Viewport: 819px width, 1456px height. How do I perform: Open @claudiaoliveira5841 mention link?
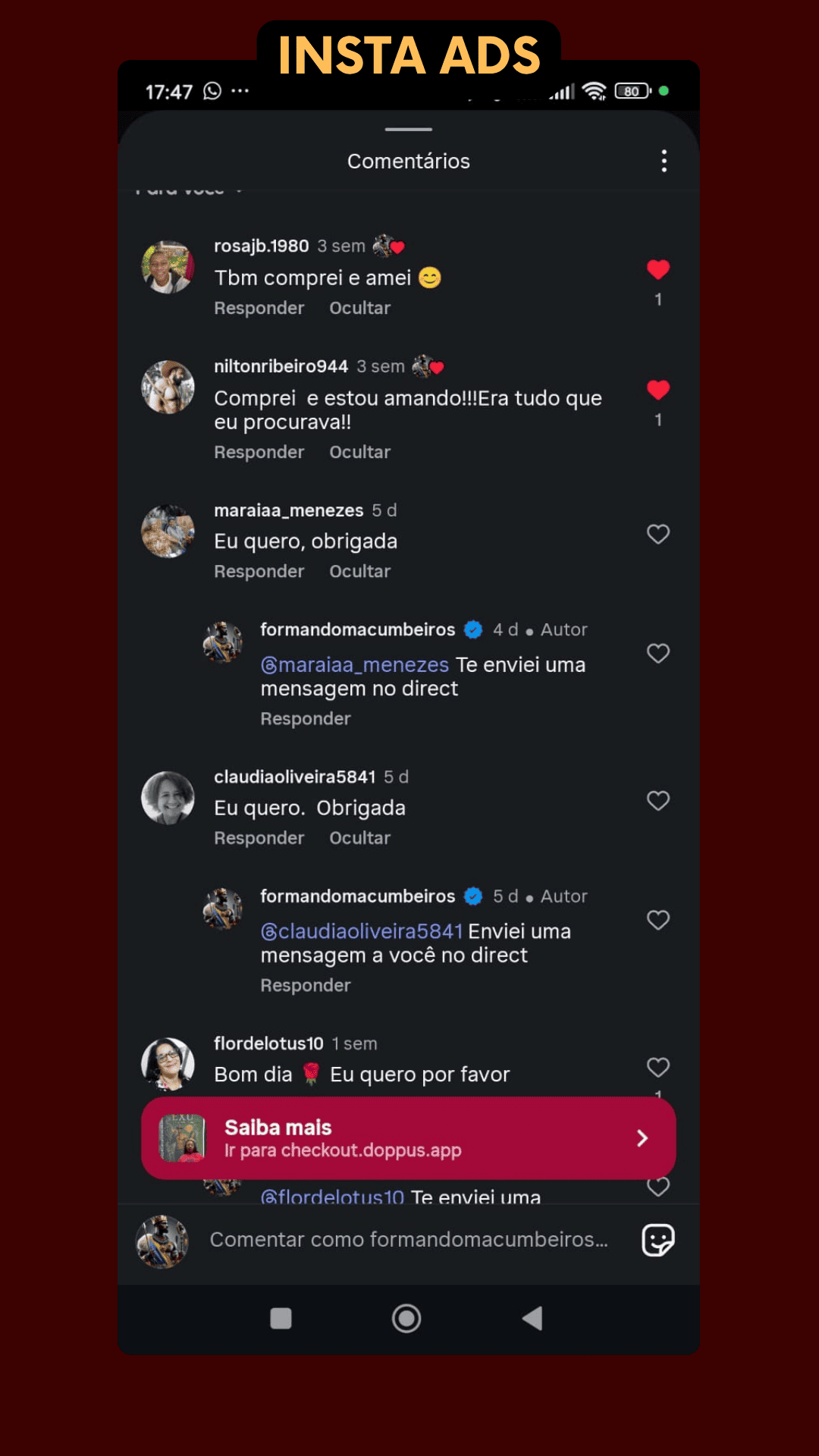tap(362, 931)
